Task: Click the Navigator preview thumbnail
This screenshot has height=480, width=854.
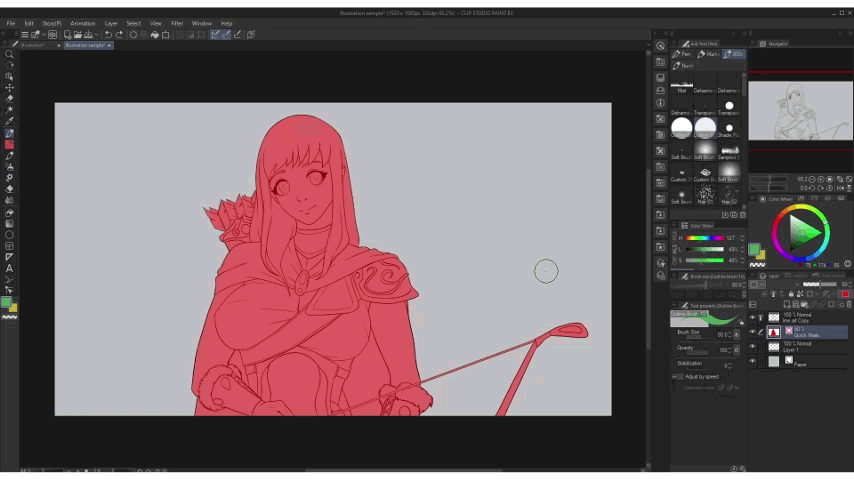Action: tap(800, 110)
